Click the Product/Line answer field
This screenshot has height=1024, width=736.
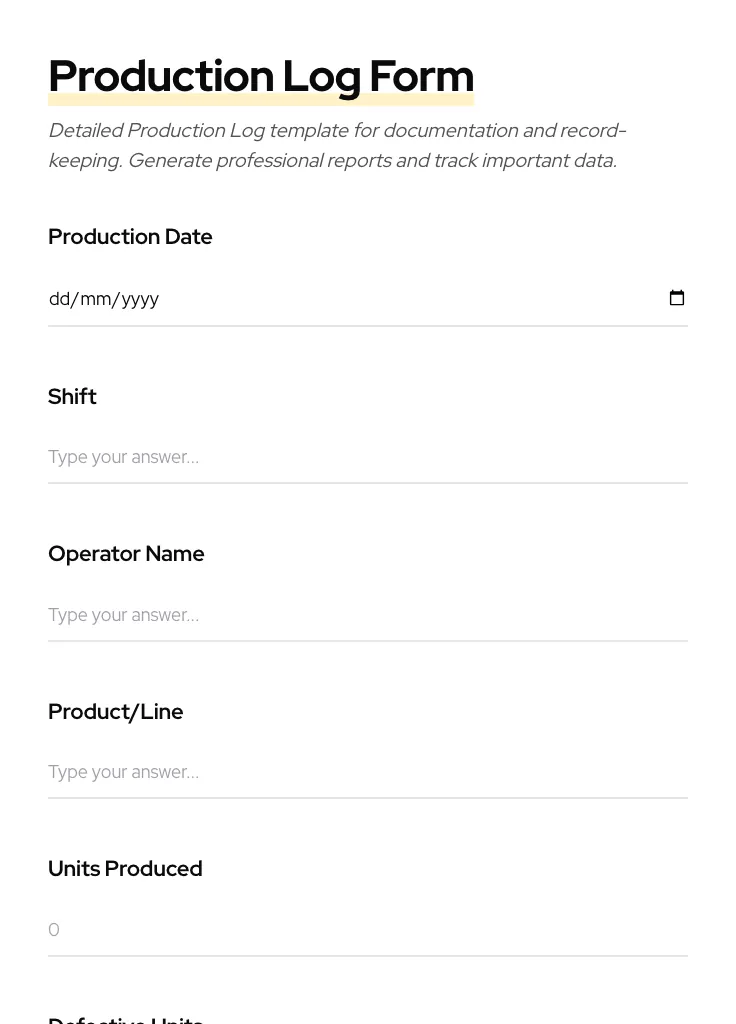300,772
